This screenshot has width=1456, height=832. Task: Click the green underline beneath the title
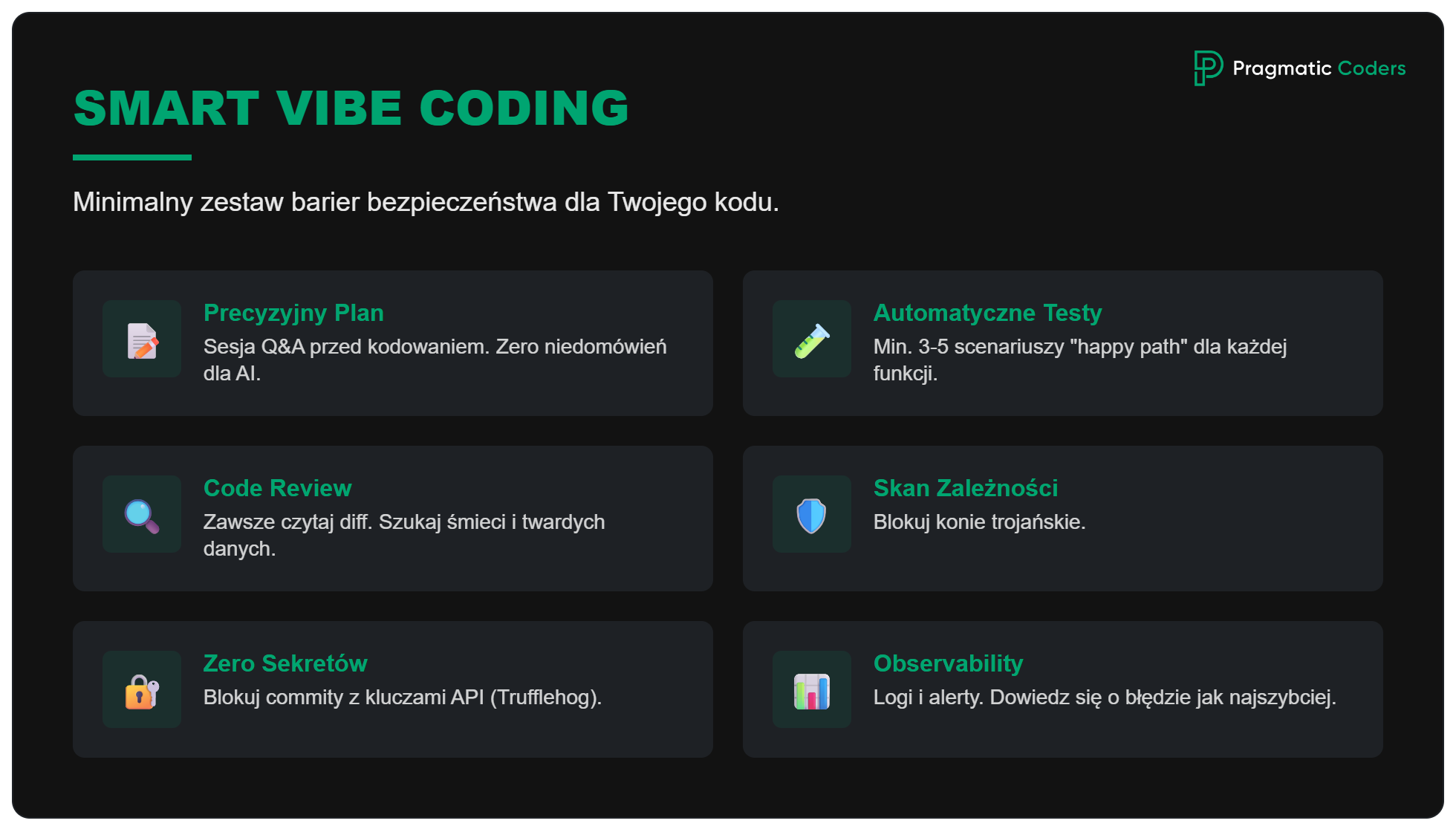point(132,156)
